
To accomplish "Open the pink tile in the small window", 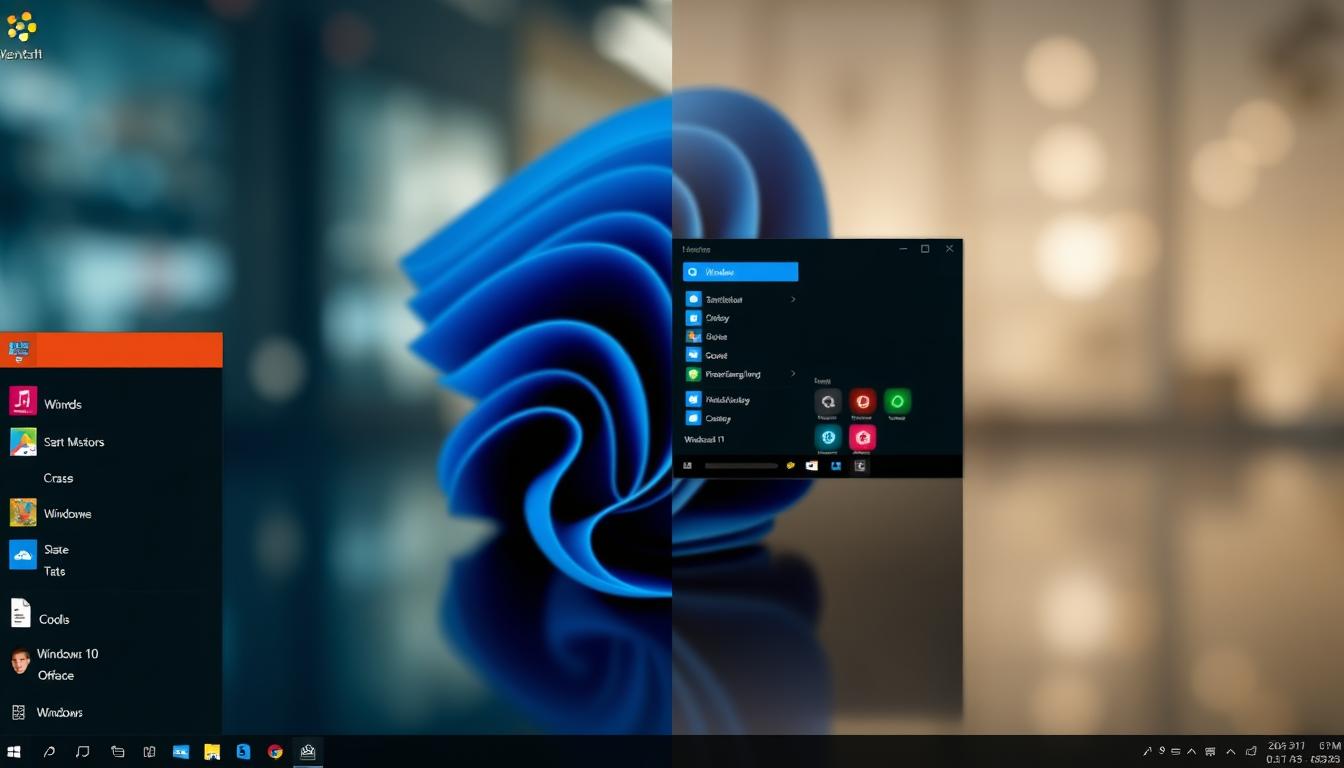I will pos(862,437).
